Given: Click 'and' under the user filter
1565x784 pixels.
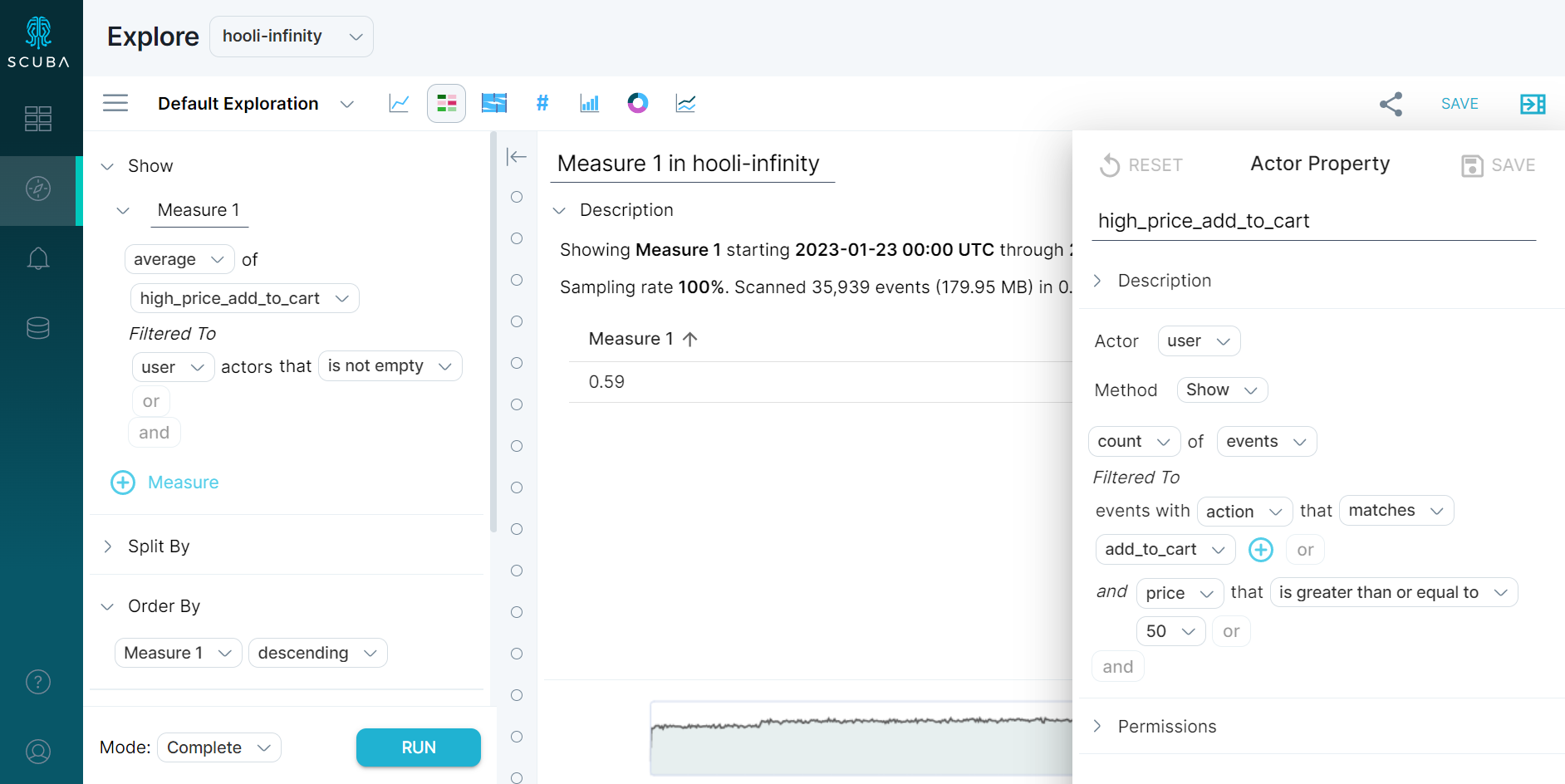Looking at the screenshot, I should [155, 433].
